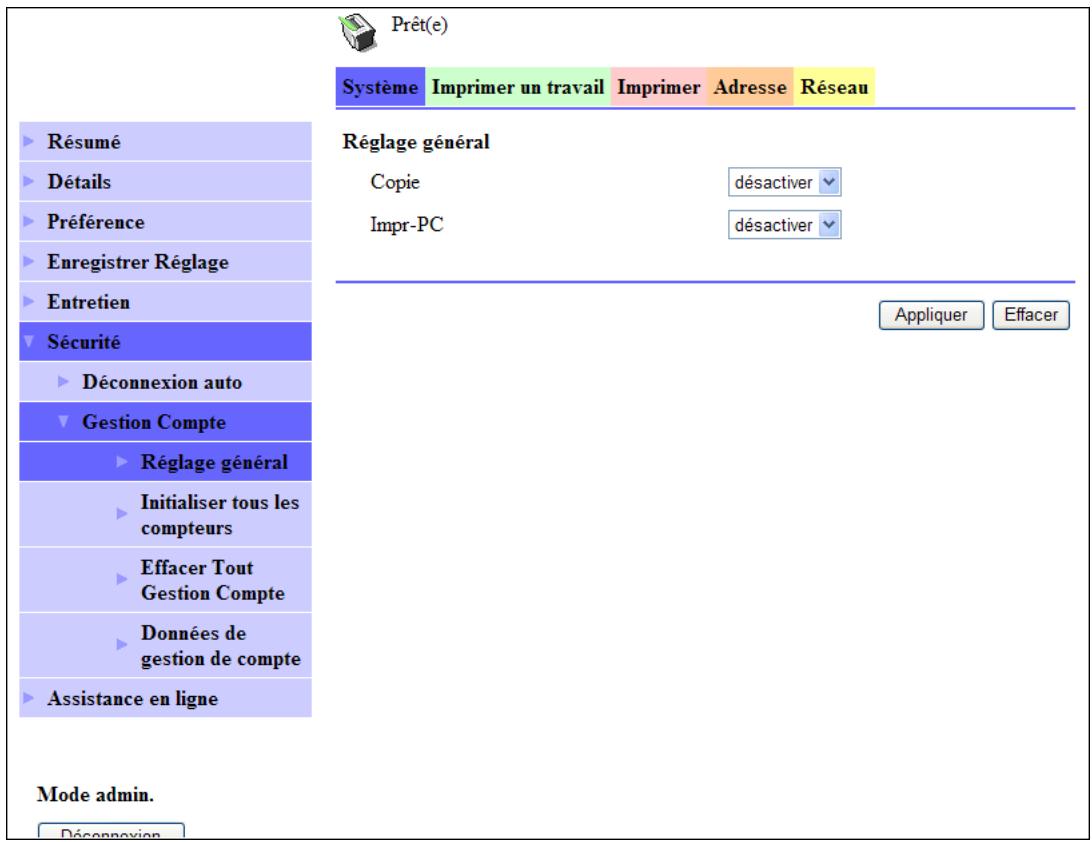
Task: Open the Impr-PC dropdown
Action: [x=784, y=225]
